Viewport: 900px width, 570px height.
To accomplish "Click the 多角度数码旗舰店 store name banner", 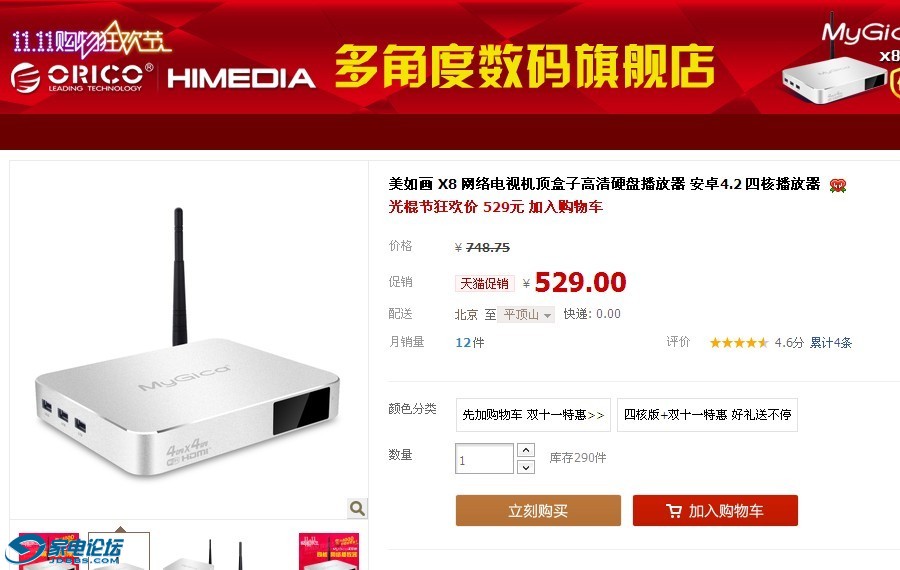I will tap(525, 67).
